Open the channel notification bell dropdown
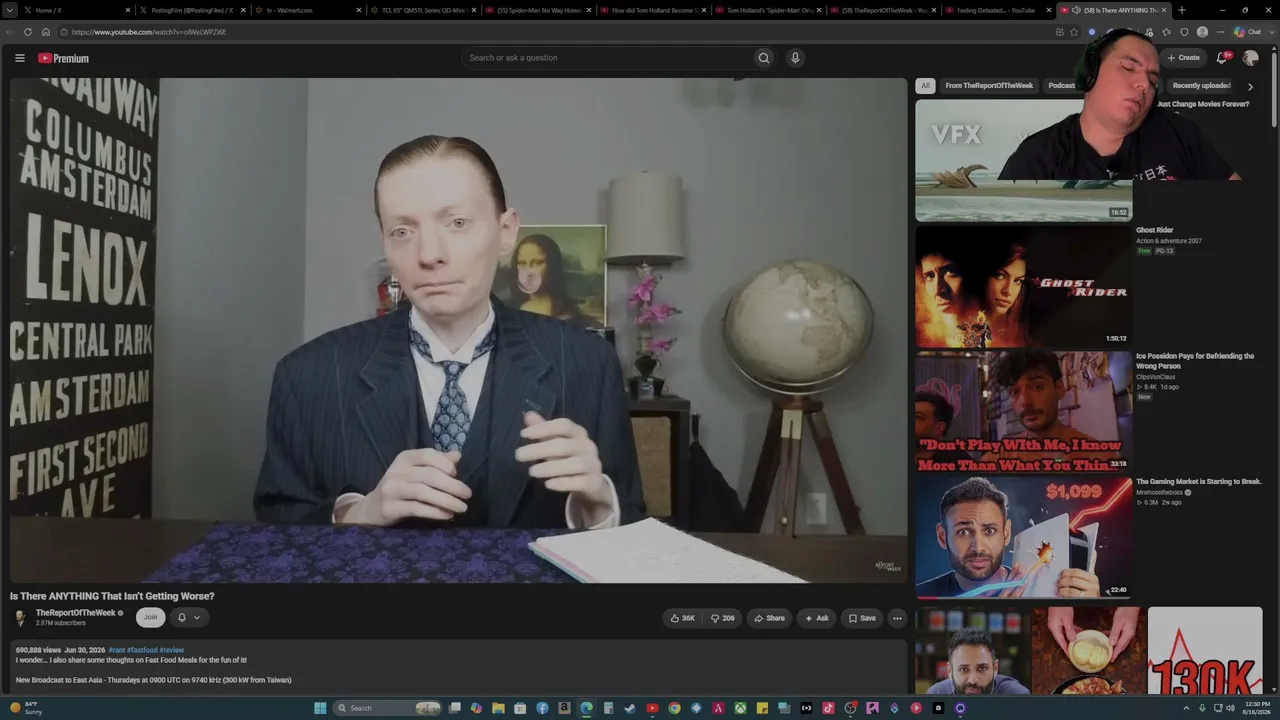1280x720 pixels. [x=189, y=617]
